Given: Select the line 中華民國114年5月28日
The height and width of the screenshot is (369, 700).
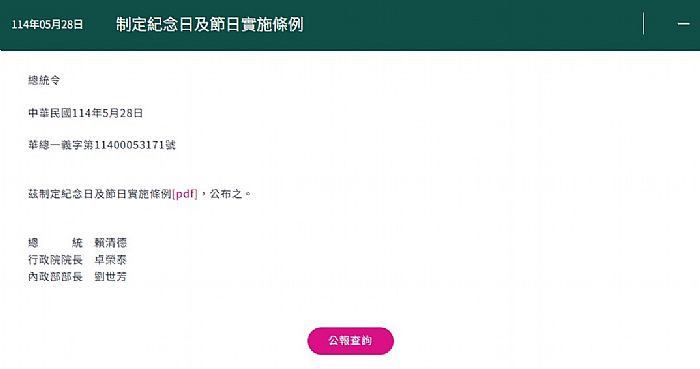Looking at the screenshot, I should click(x=85, y=113).
